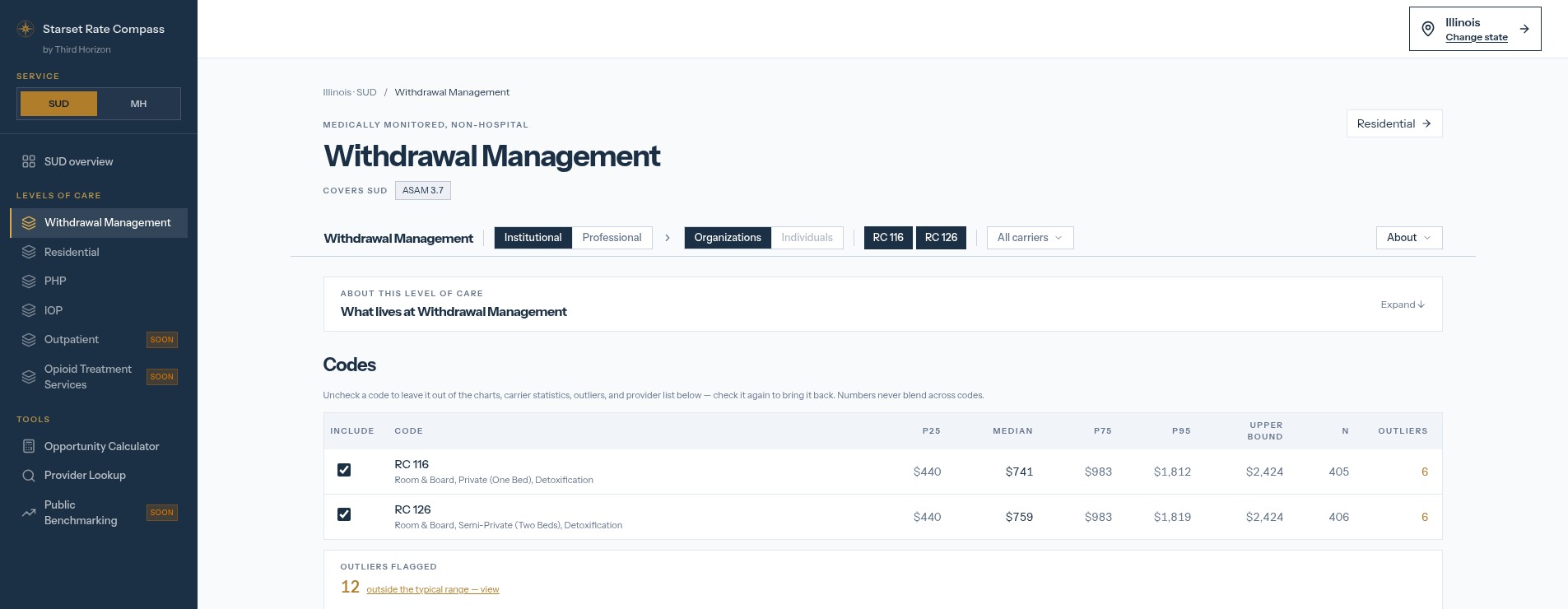
Task: Uncheck the RC 126 include checkbox
Action: pyautogui.click(x=344, y=514)
